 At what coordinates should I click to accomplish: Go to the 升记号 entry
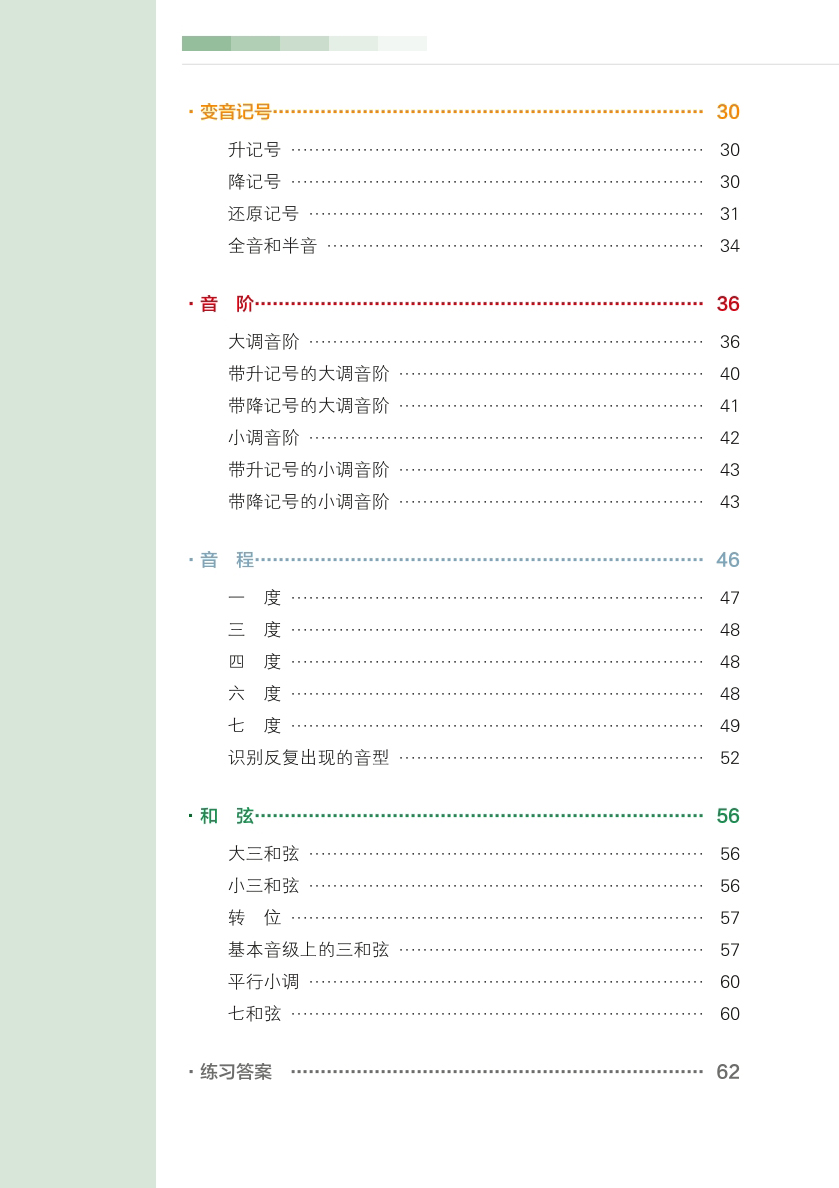click(x=254, y=150)
